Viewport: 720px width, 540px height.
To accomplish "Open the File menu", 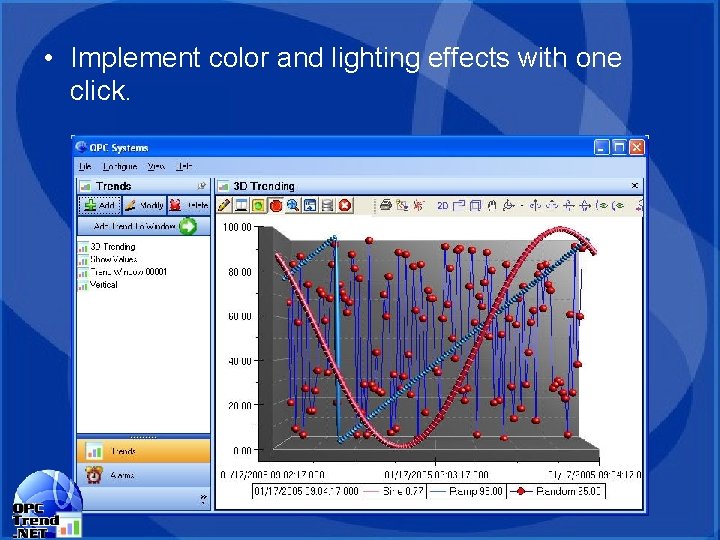I will coord(85,166).
